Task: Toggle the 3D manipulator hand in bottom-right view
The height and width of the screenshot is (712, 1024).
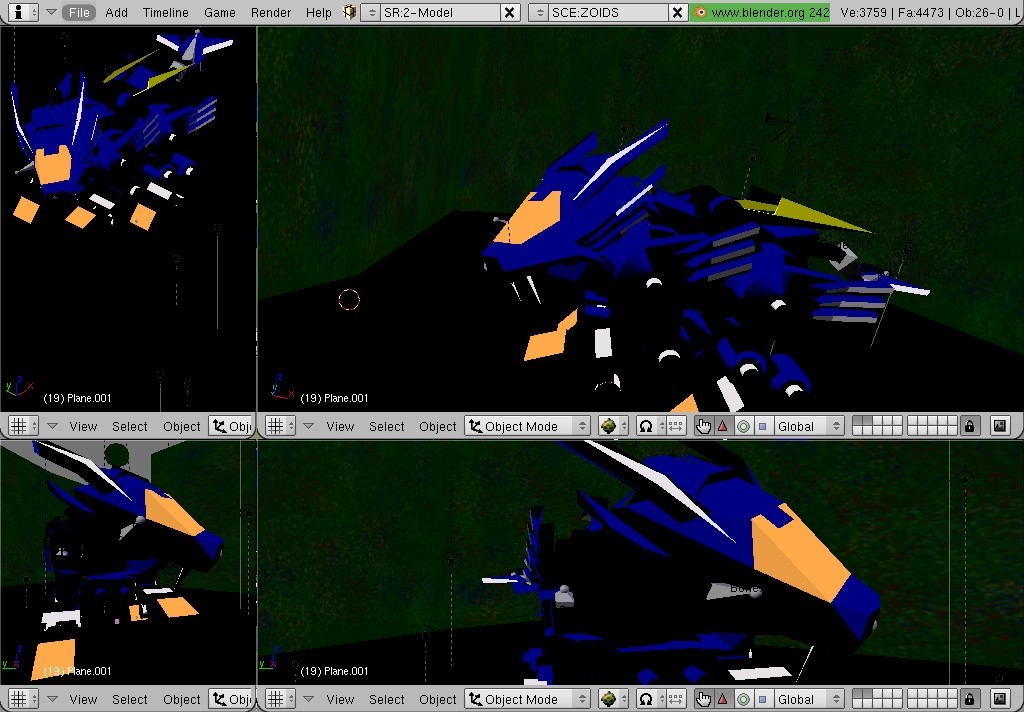Action: point(703,699)
